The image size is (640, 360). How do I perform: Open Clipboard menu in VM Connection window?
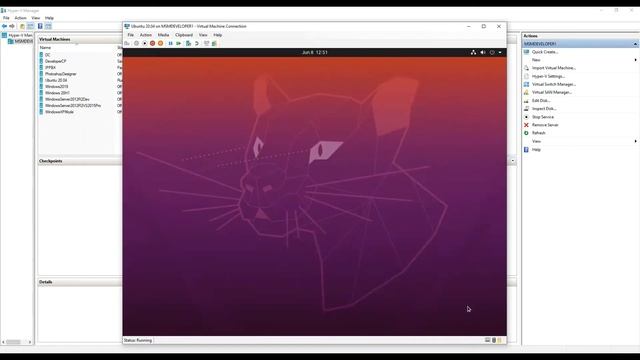(x=184, y=35)
